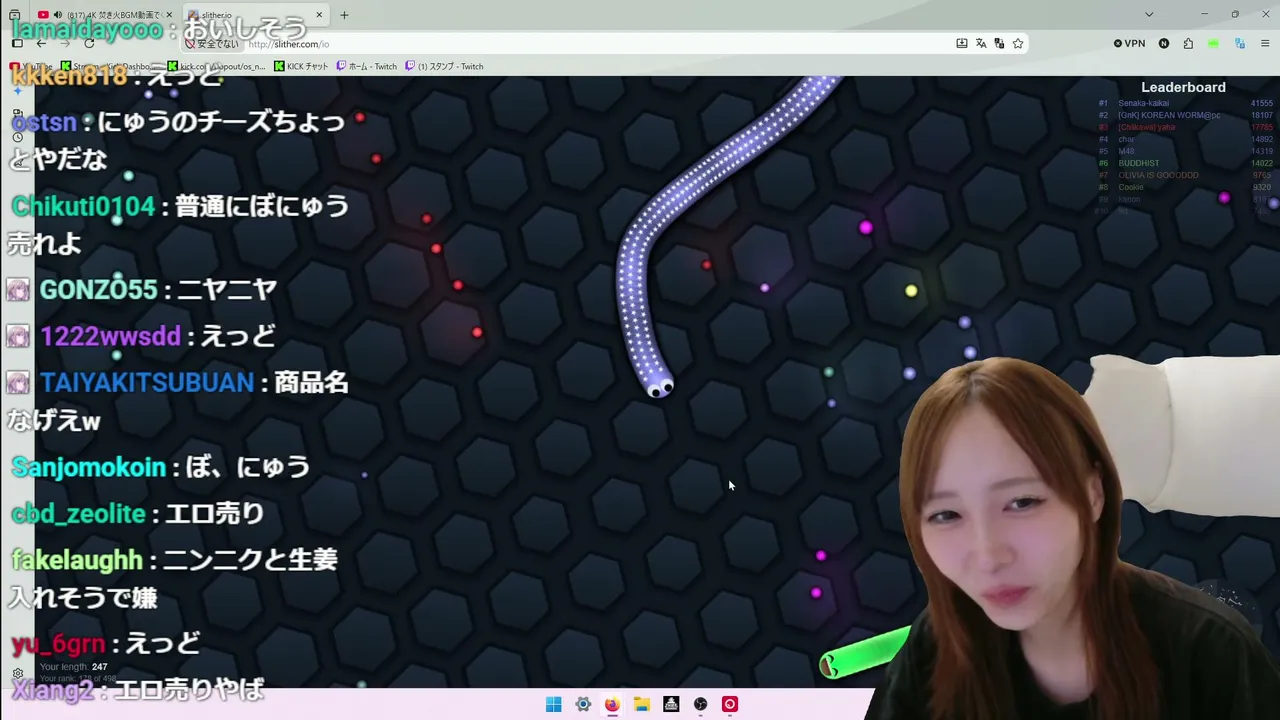The width and height of the screenshot is (1280, 720).
Task: Click the Your length 247 readout
Action: tap(73, 667)
